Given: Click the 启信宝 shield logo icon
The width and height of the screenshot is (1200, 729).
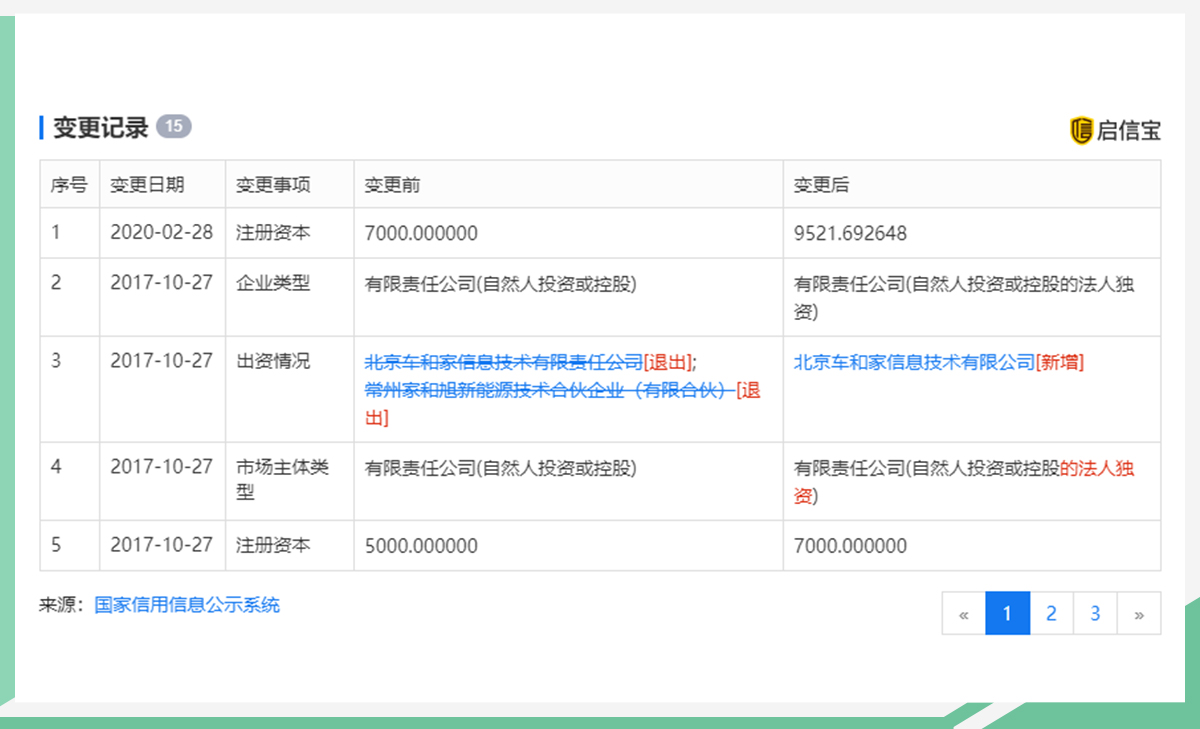Looking at the screenshot, I should 1081,130.
